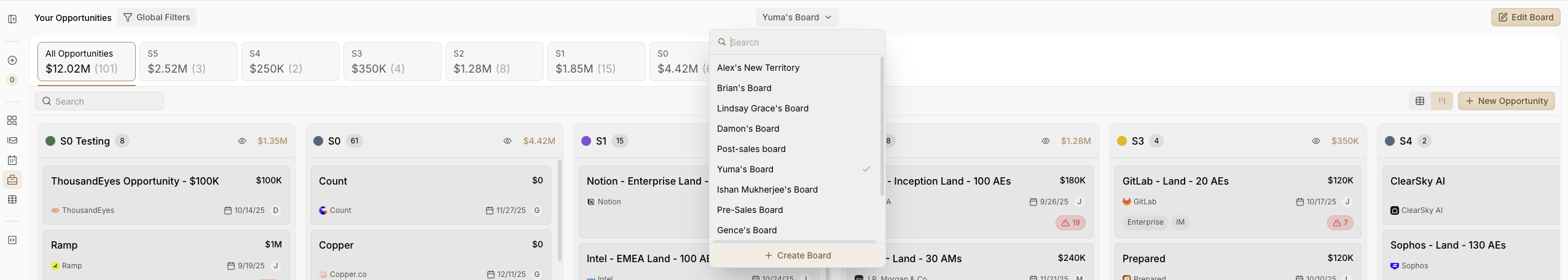This screenshot has height=280, width=1568.
Task: Select the S5 opportunities tab
Action: point(188,62)
